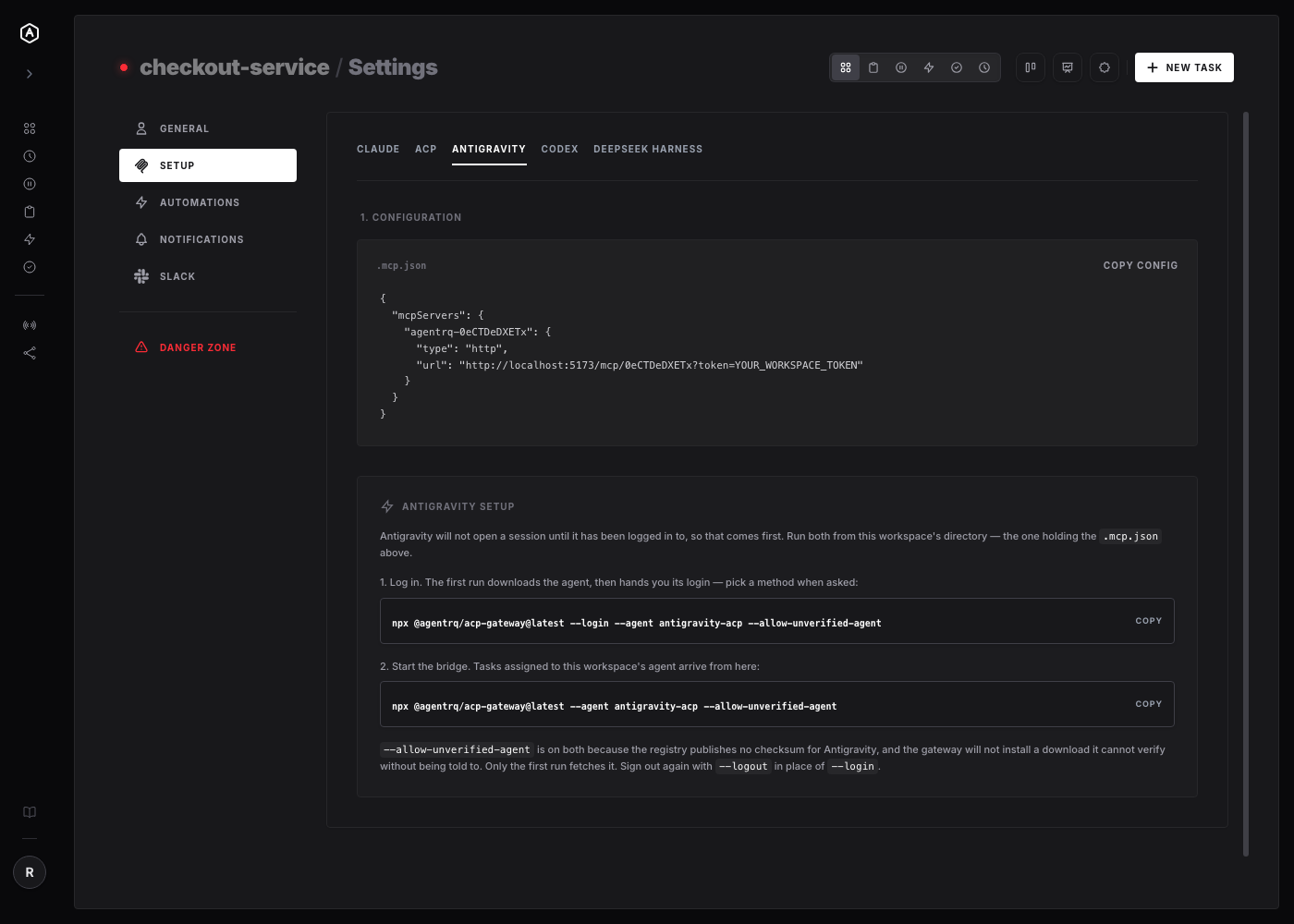Switch to the Deepseek Harness tab
This screenshot has height=924, width=1294.
pos(648,149)
